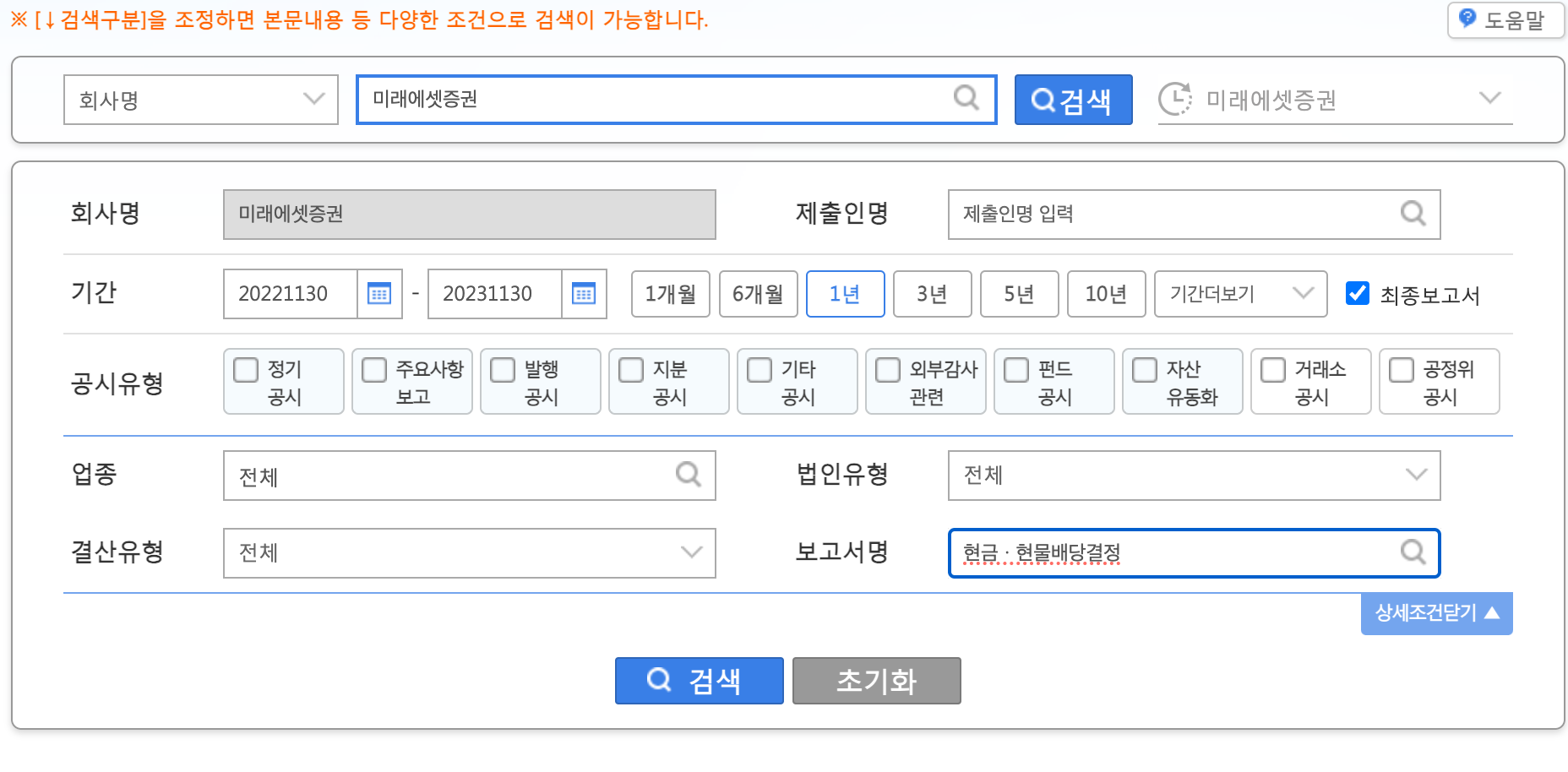Select the 1년 period button
This screenshot has width=1568, height=772.
[845, 294]
